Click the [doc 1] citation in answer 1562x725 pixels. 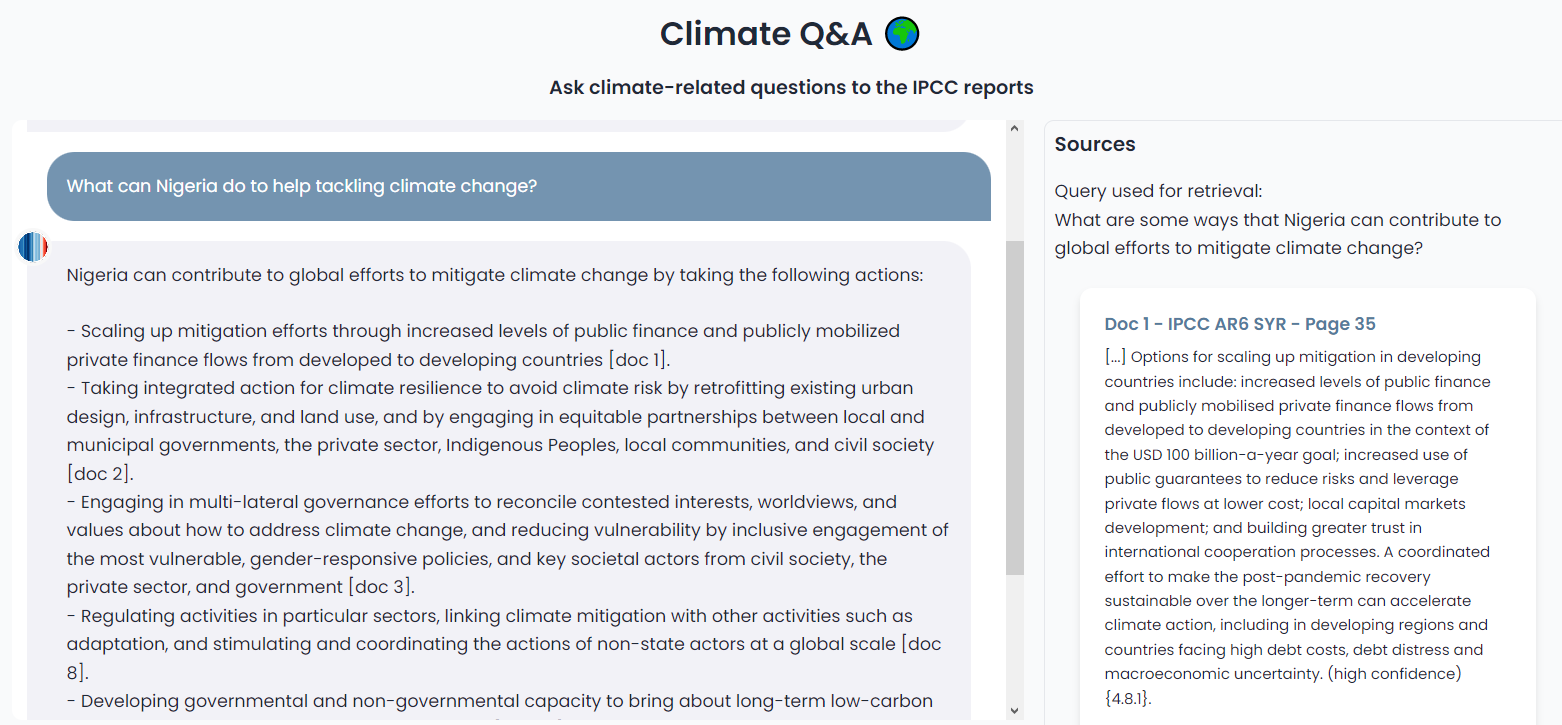[x=637, y=360]
